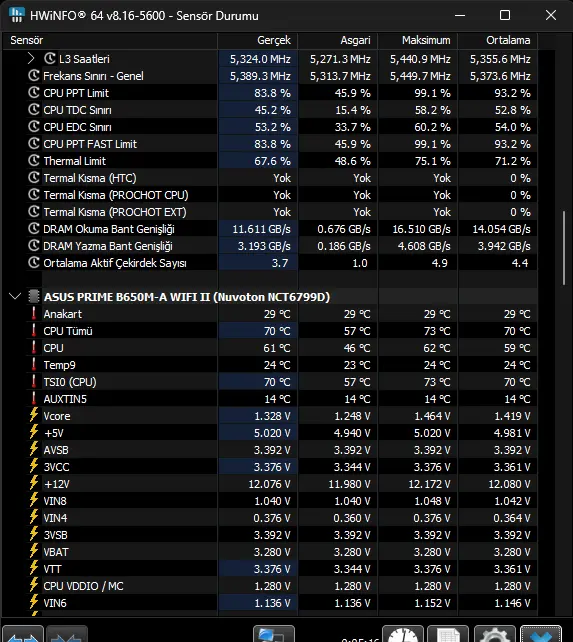Viewport: 573px width, 642px height.
Task: Click the 67.6 % Thermal Limit current value
Action: (272, 161)
